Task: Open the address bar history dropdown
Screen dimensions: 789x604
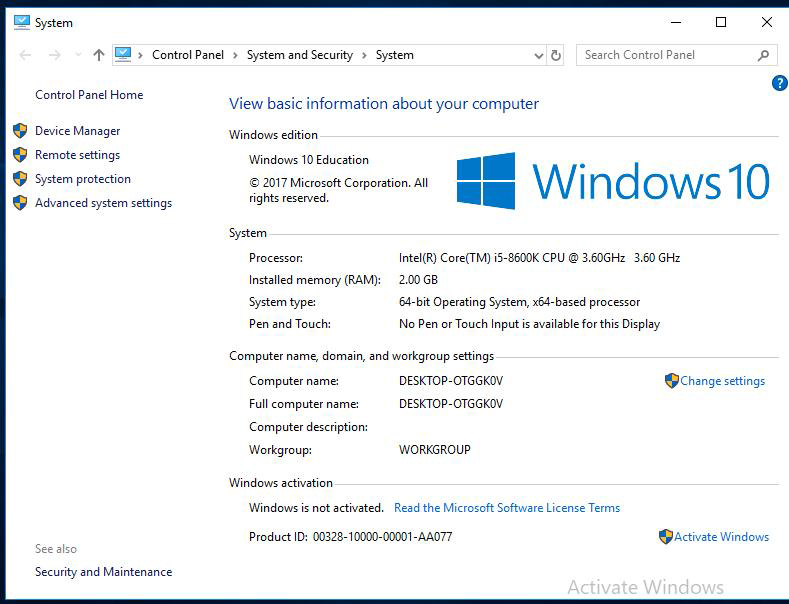Action: click(x=538, y=55)
